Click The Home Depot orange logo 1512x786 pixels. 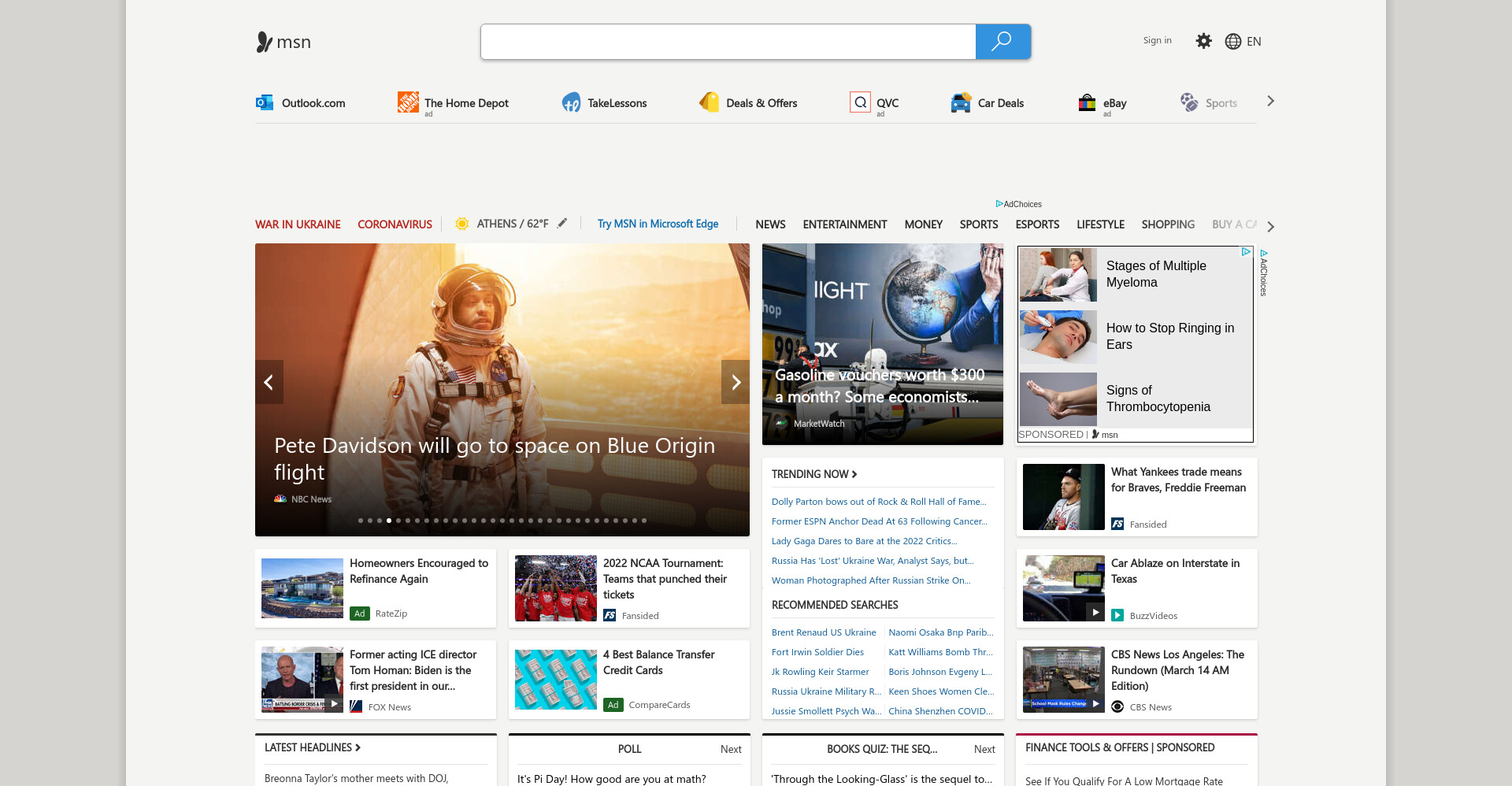pyautogui.click(x=408, y=102)
